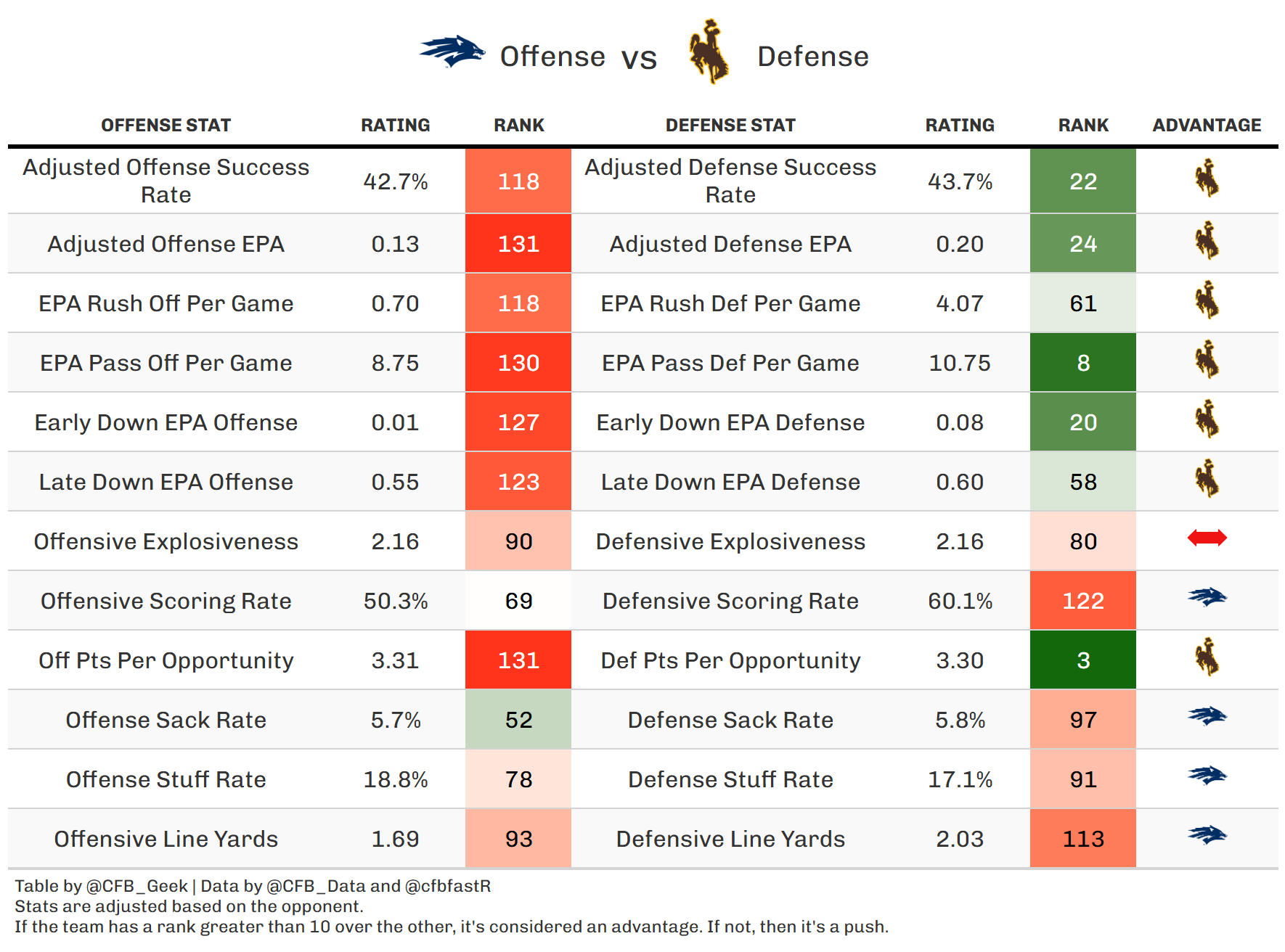
Task: Click the Wolf Pack icon in Stuff Rate row
Action: click(1207, 776)
